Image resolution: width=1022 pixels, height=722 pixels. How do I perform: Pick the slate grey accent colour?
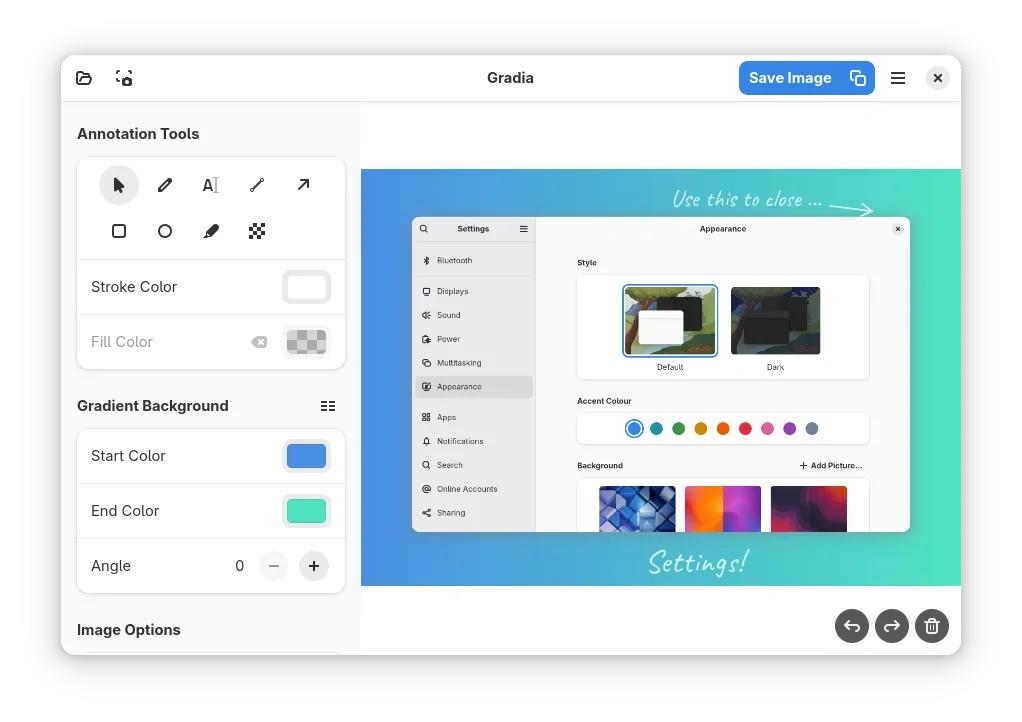[x=811, y=428]
